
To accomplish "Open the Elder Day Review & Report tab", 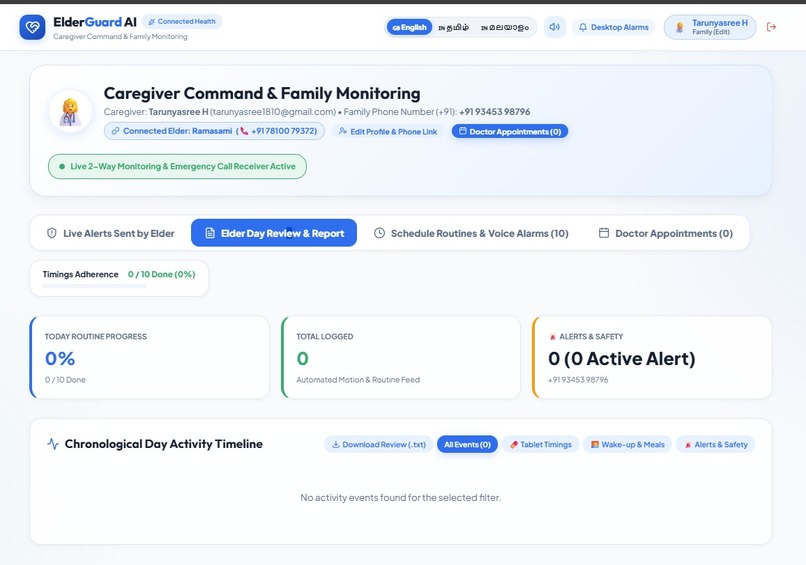I will [x=274, y=233].
